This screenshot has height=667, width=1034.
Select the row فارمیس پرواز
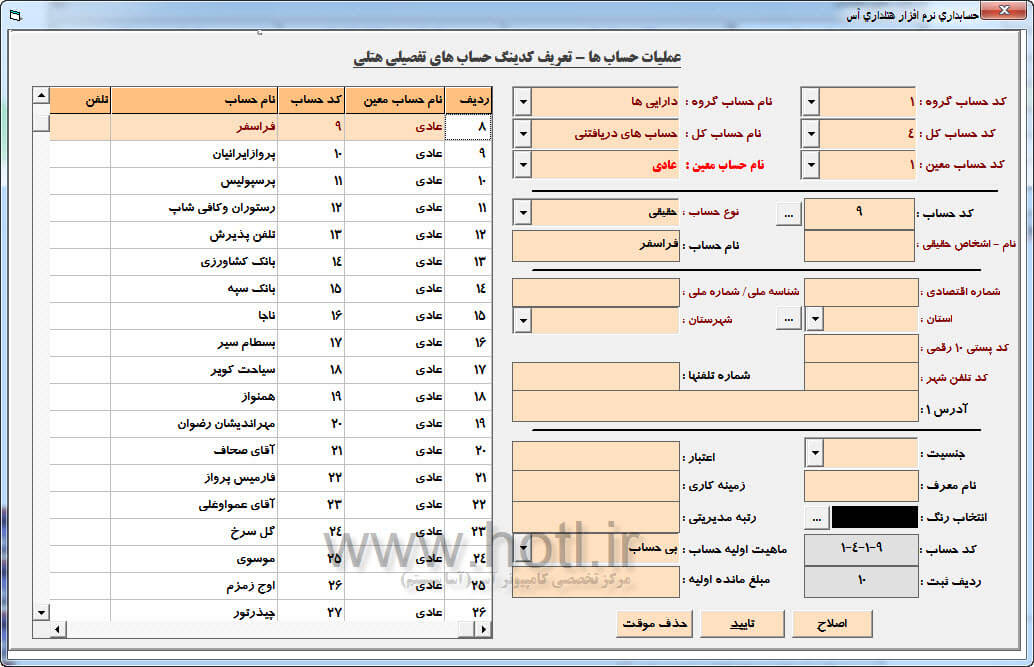pyautogui.click(x=270, y=478)
